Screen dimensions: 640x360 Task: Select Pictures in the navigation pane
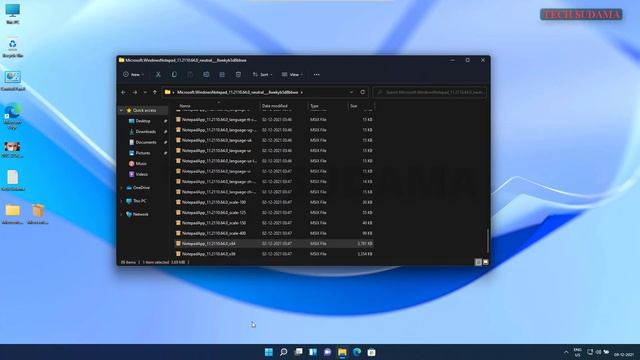(142, 153)
